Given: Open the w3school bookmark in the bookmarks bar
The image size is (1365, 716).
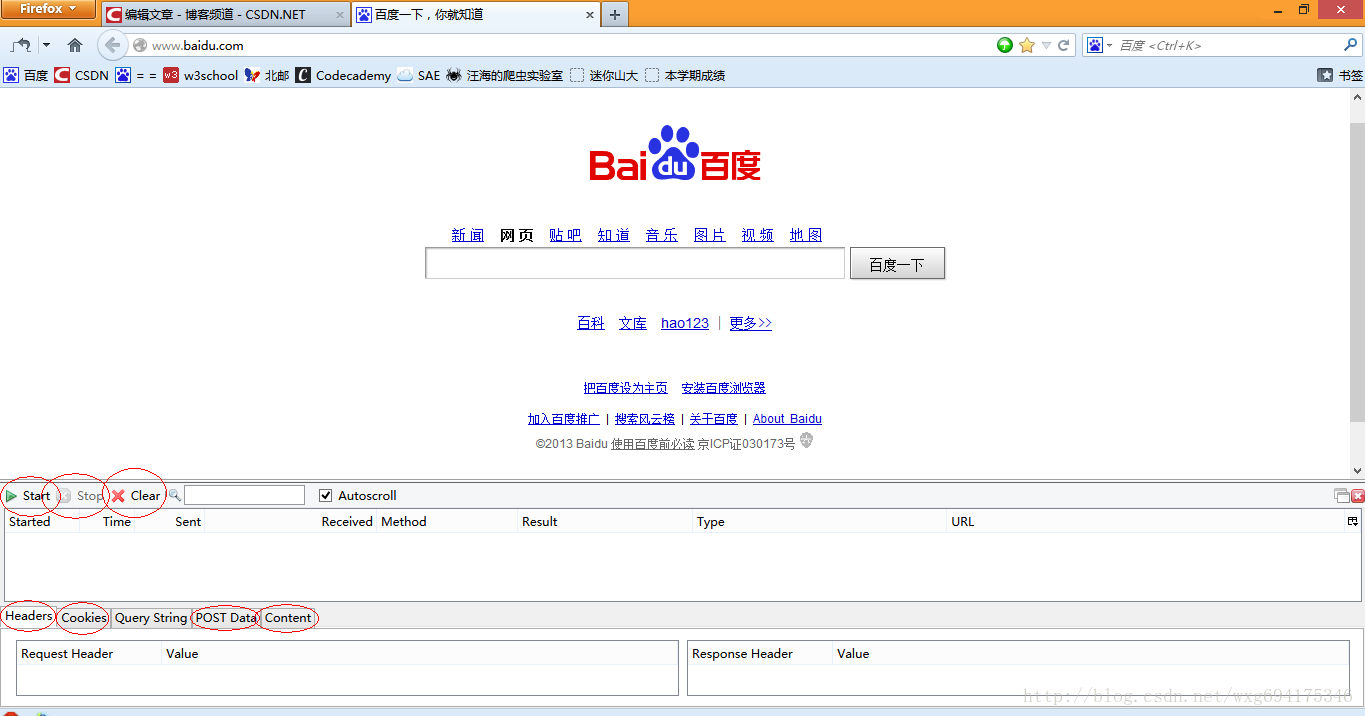Looking at the screenshot, I should (x=201, y=75).
